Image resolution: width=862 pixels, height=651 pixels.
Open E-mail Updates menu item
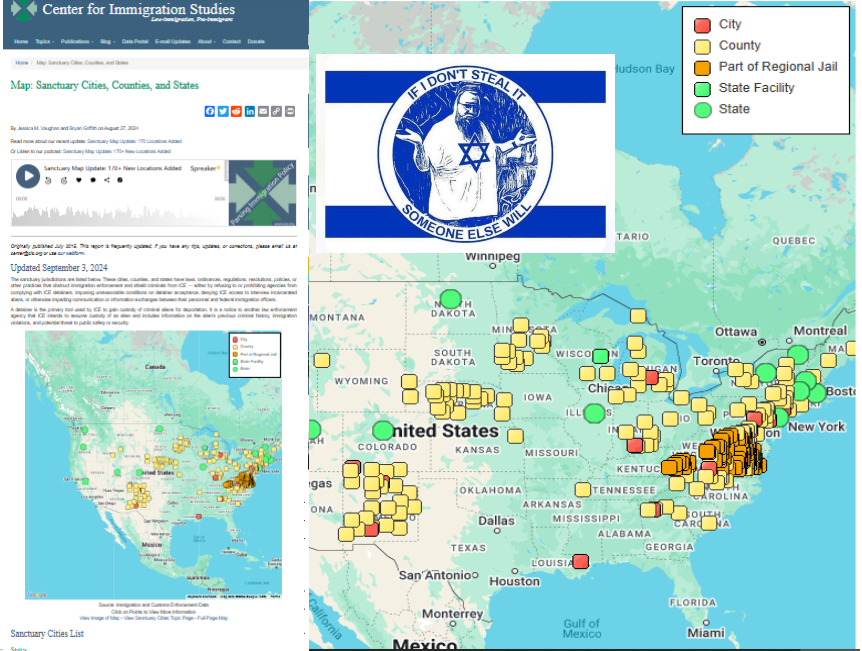[x=173, y=42]
